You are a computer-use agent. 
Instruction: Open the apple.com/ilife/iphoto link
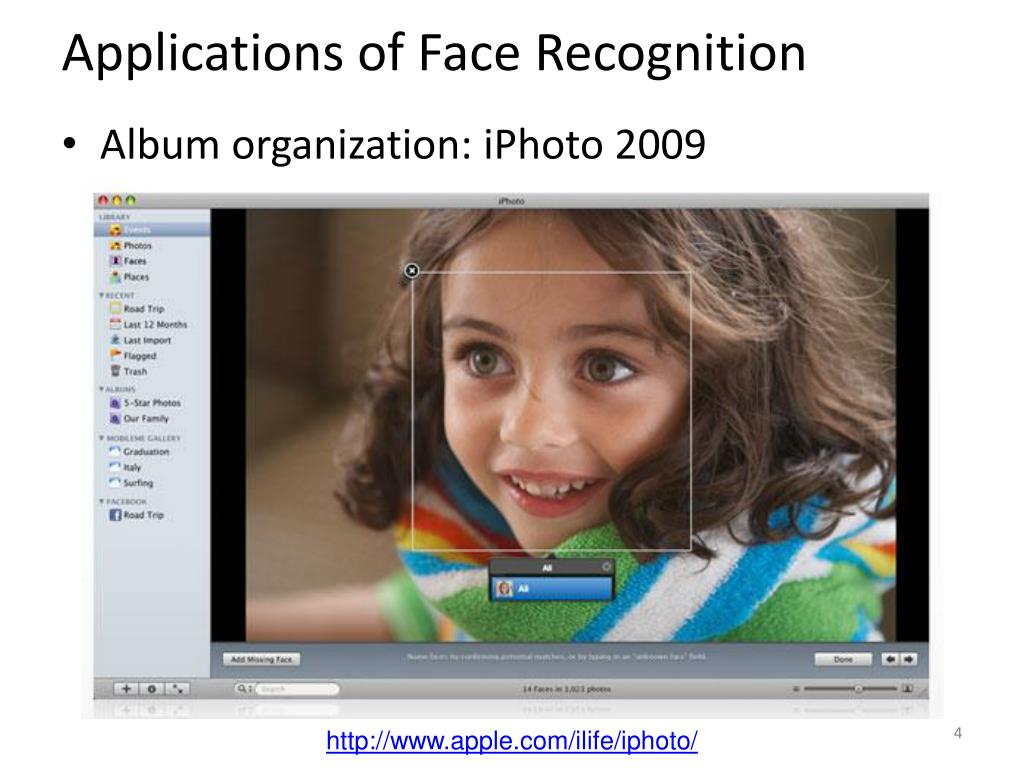tap(511, 741)
